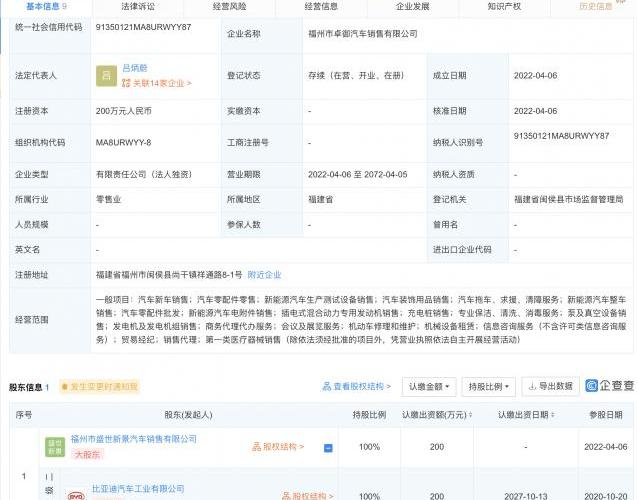Select organization code MA8URWYY-8
This screenshot has width=637, height=500.
tap(123, 143)
